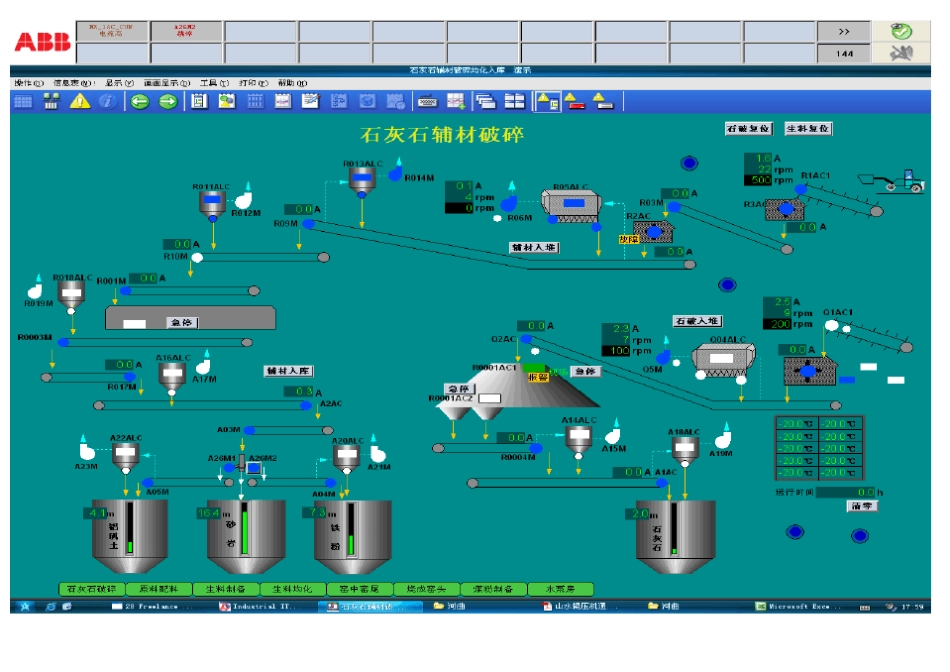Click the 生料复位 reset button
This screenshot has width=950, height=672.
808,128
